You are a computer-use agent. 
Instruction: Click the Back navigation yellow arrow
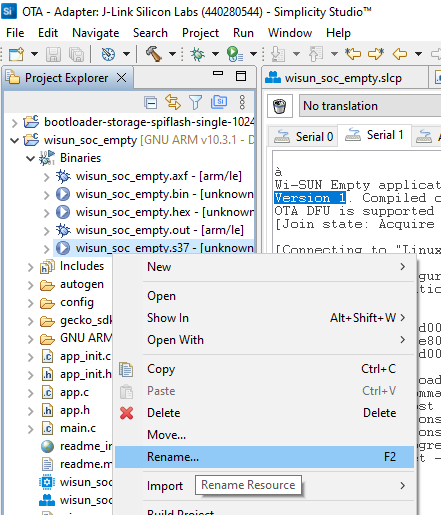click(x=400, y=54)
